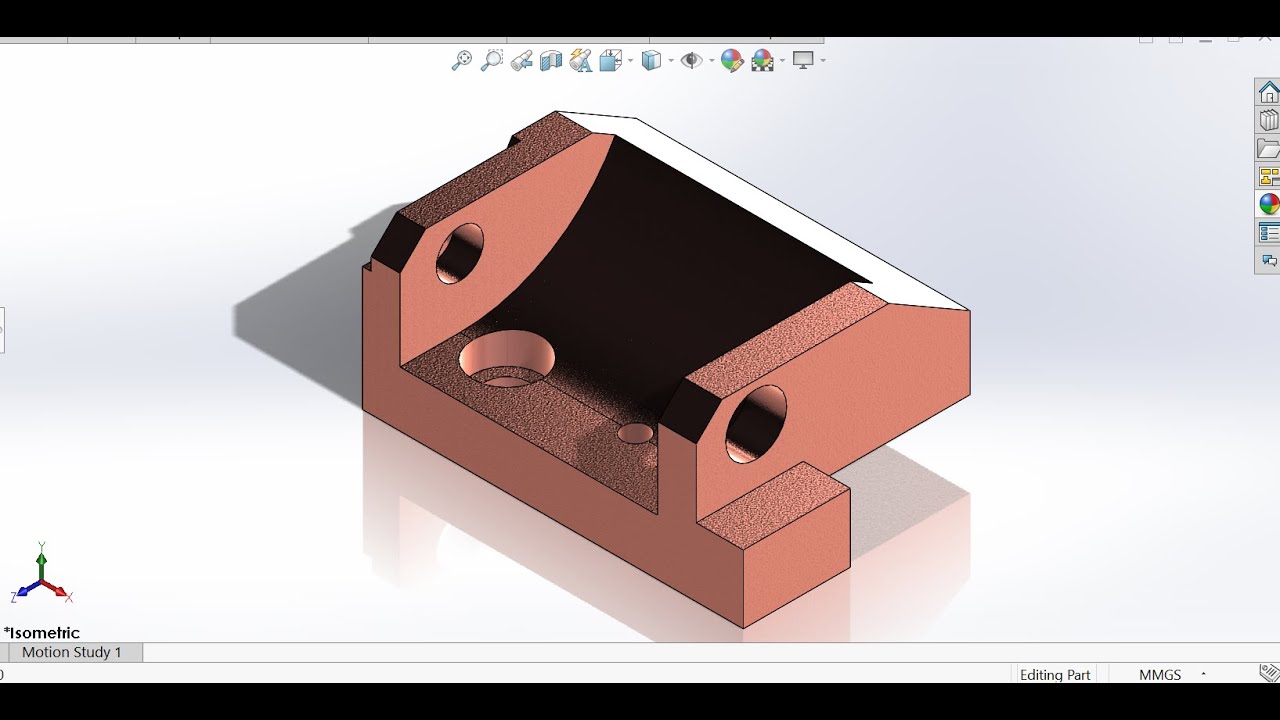Image resolution: width=1280 pixels, height=720 pixels.
Task: Click the Apply Scene icon
Action: 762,61
